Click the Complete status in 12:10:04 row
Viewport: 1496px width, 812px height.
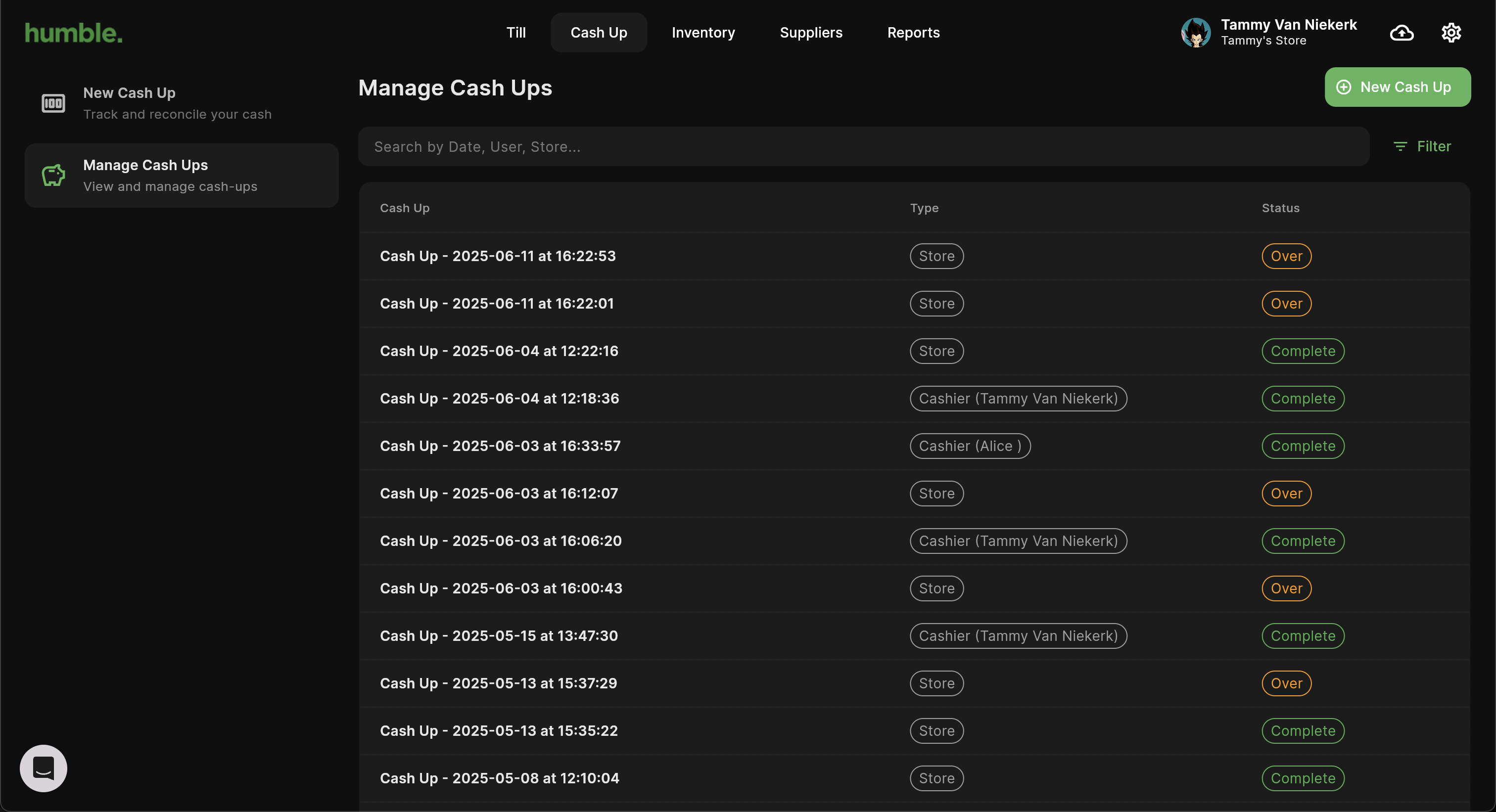[1303, 778]
